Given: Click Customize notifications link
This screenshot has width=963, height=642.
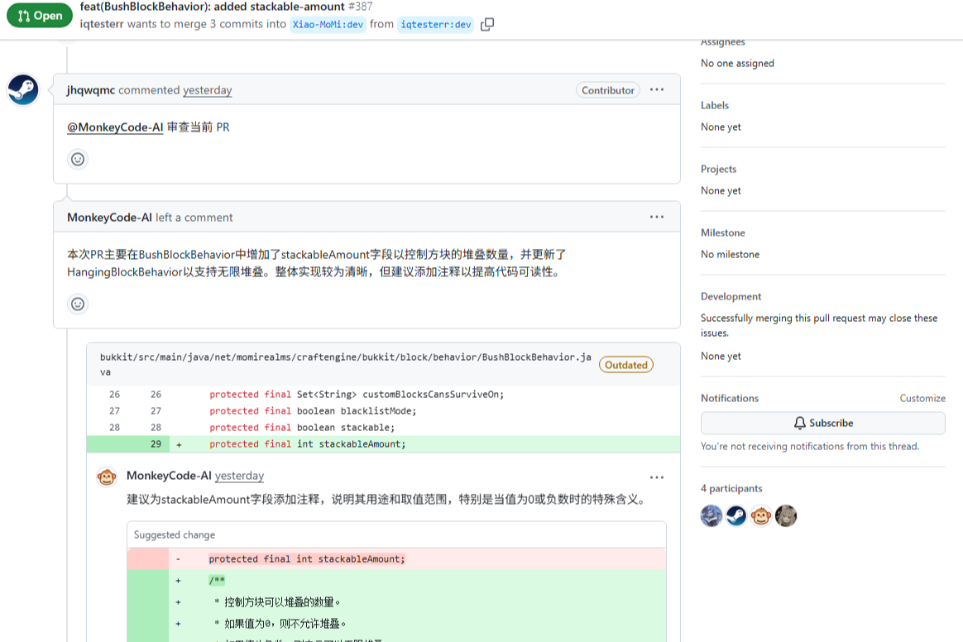Looking at the screenshot, I should [922, 398].
